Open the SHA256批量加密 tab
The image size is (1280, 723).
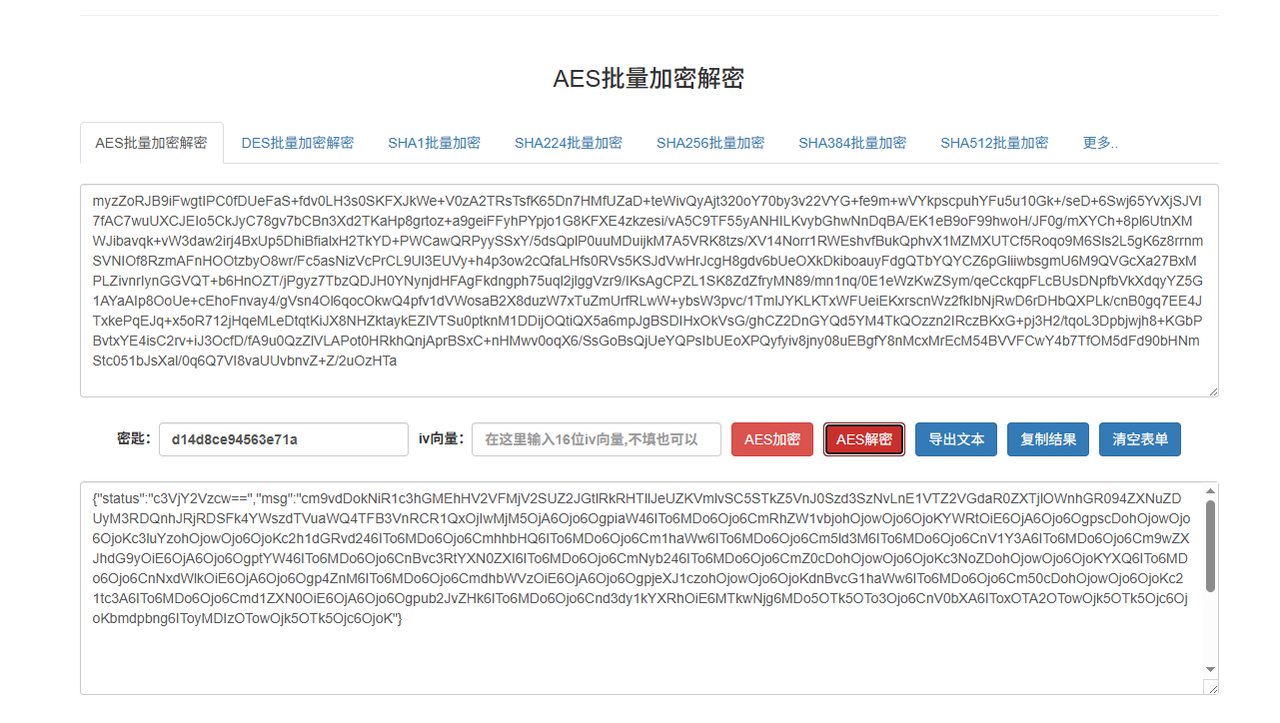(x=710, y=143)
